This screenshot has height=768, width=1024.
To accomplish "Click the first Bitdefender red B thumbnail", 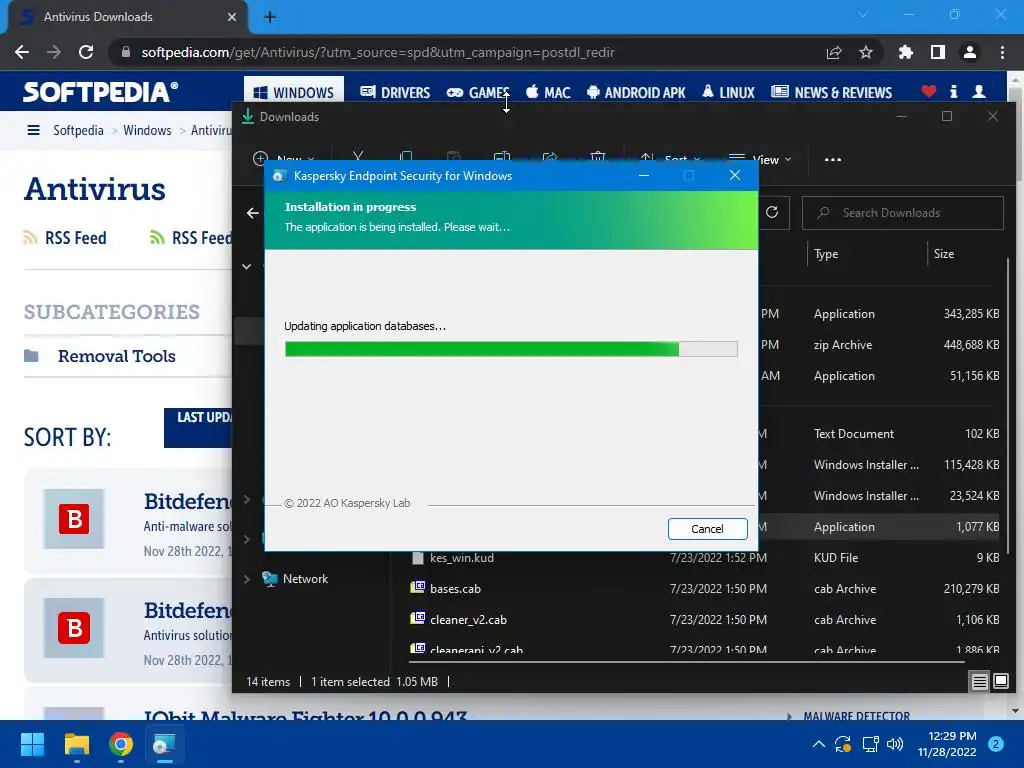I will (x=74, y=519).
